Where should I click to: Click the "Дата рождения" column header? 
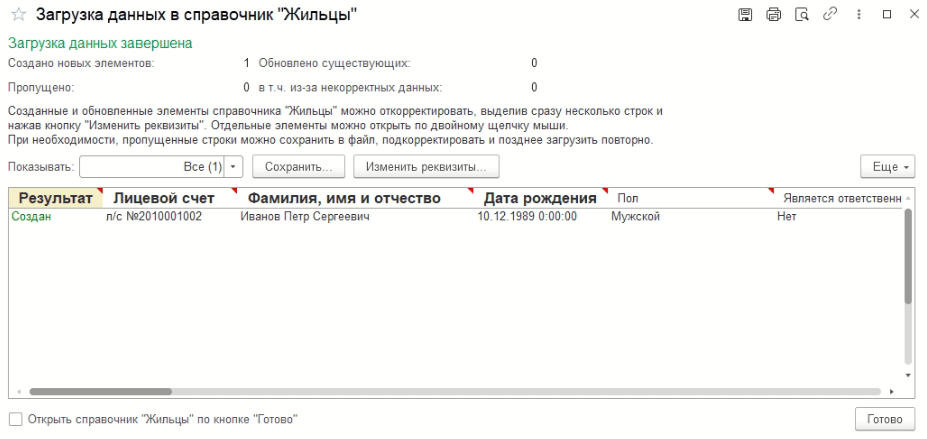(540, 198)
